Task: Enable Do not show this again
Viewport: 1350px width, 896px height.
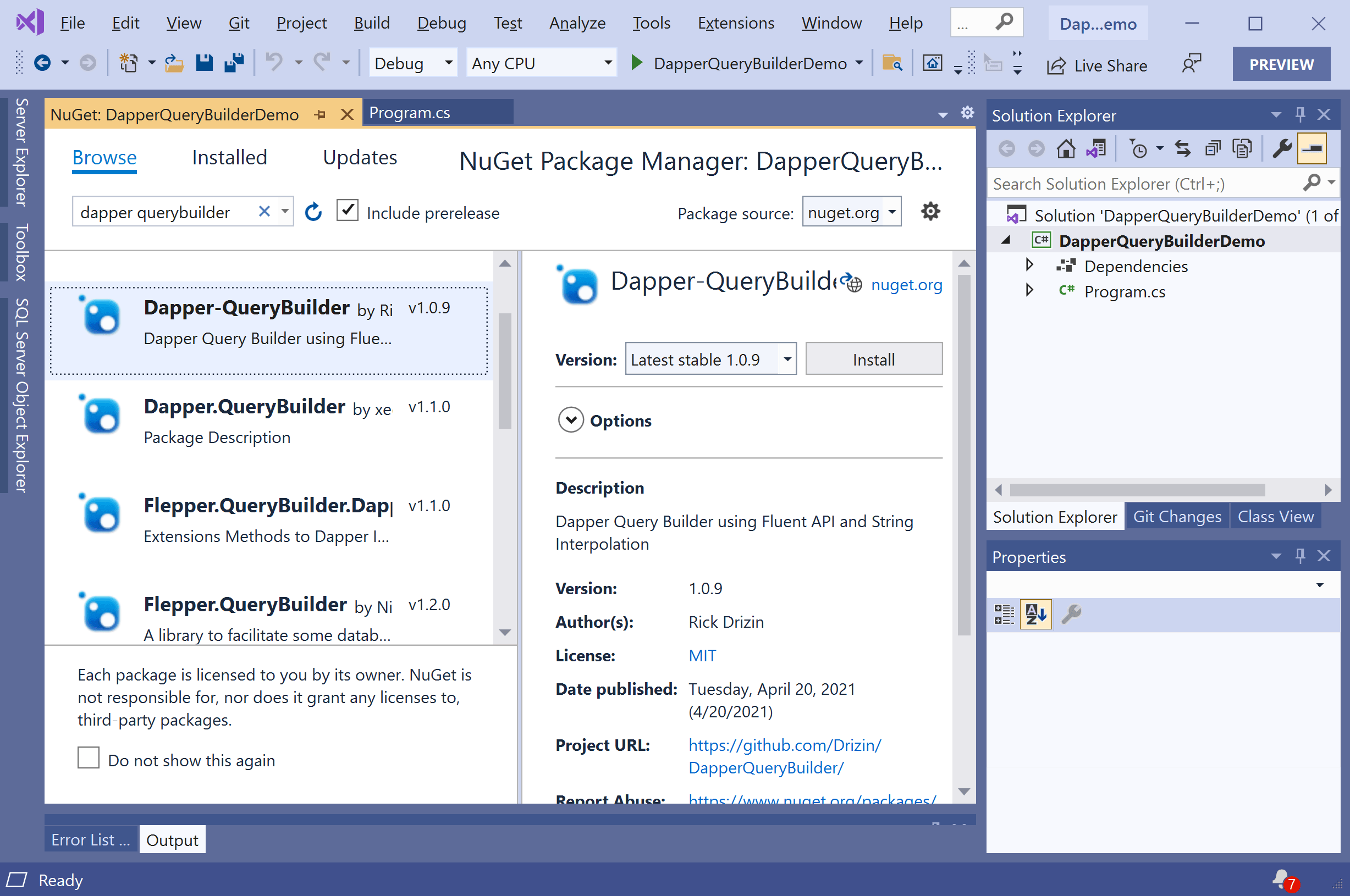Action: pyautogui.click(x=88, y=757)
